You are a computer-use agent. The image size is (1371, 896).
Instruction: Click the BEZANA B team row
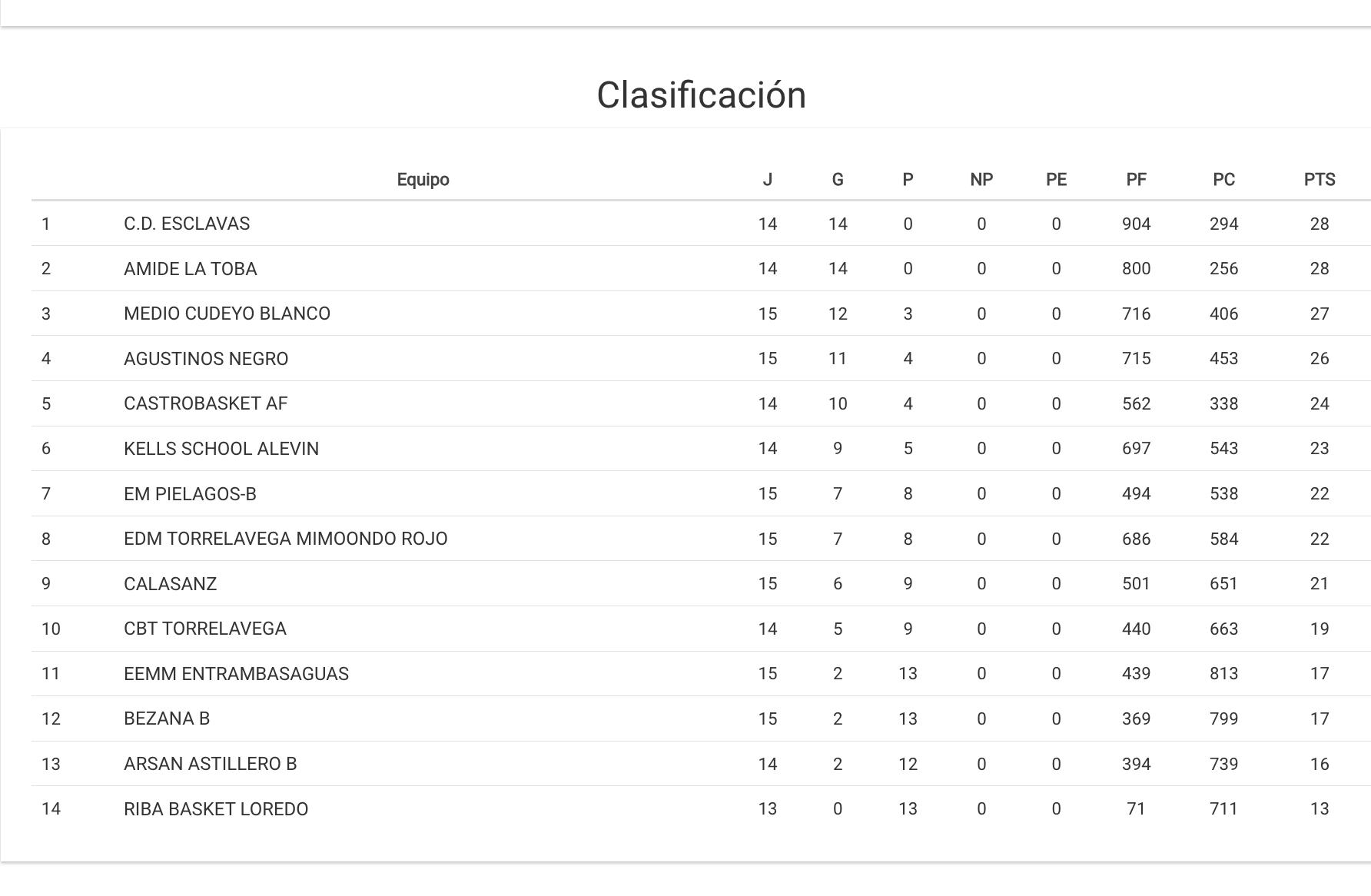(167, 718)
